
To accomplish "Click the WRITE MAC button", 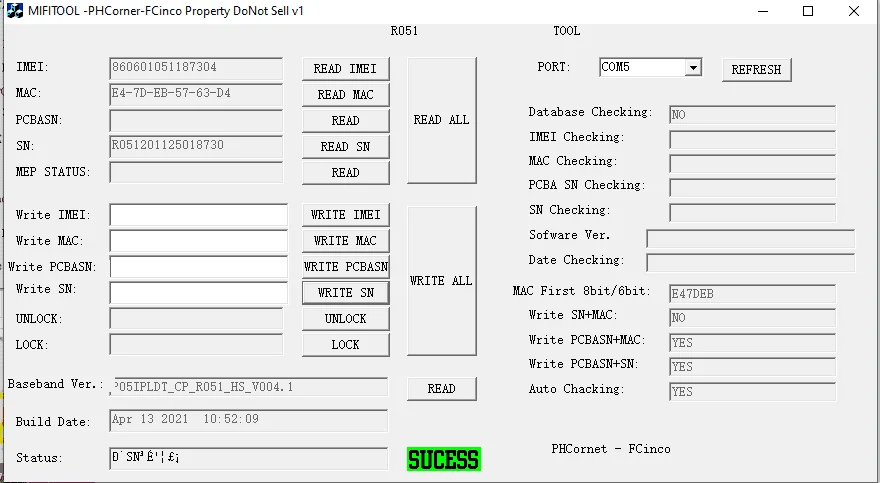I will coord(345,241).
